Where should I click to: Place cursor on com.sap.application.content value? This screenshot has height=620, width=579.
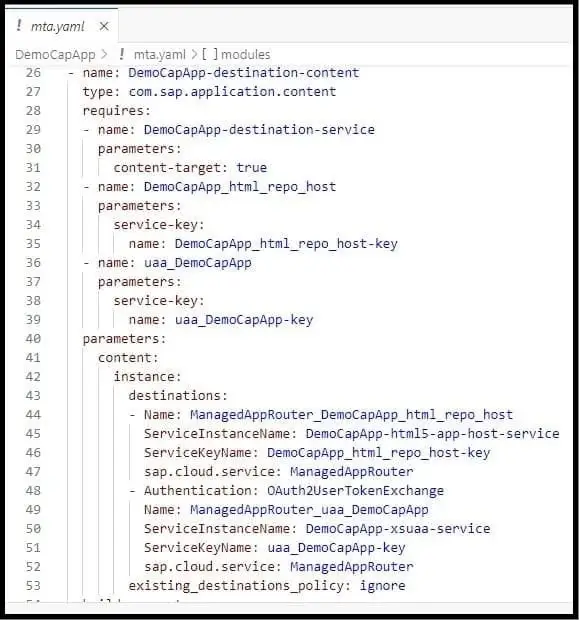tap(233, 92)
